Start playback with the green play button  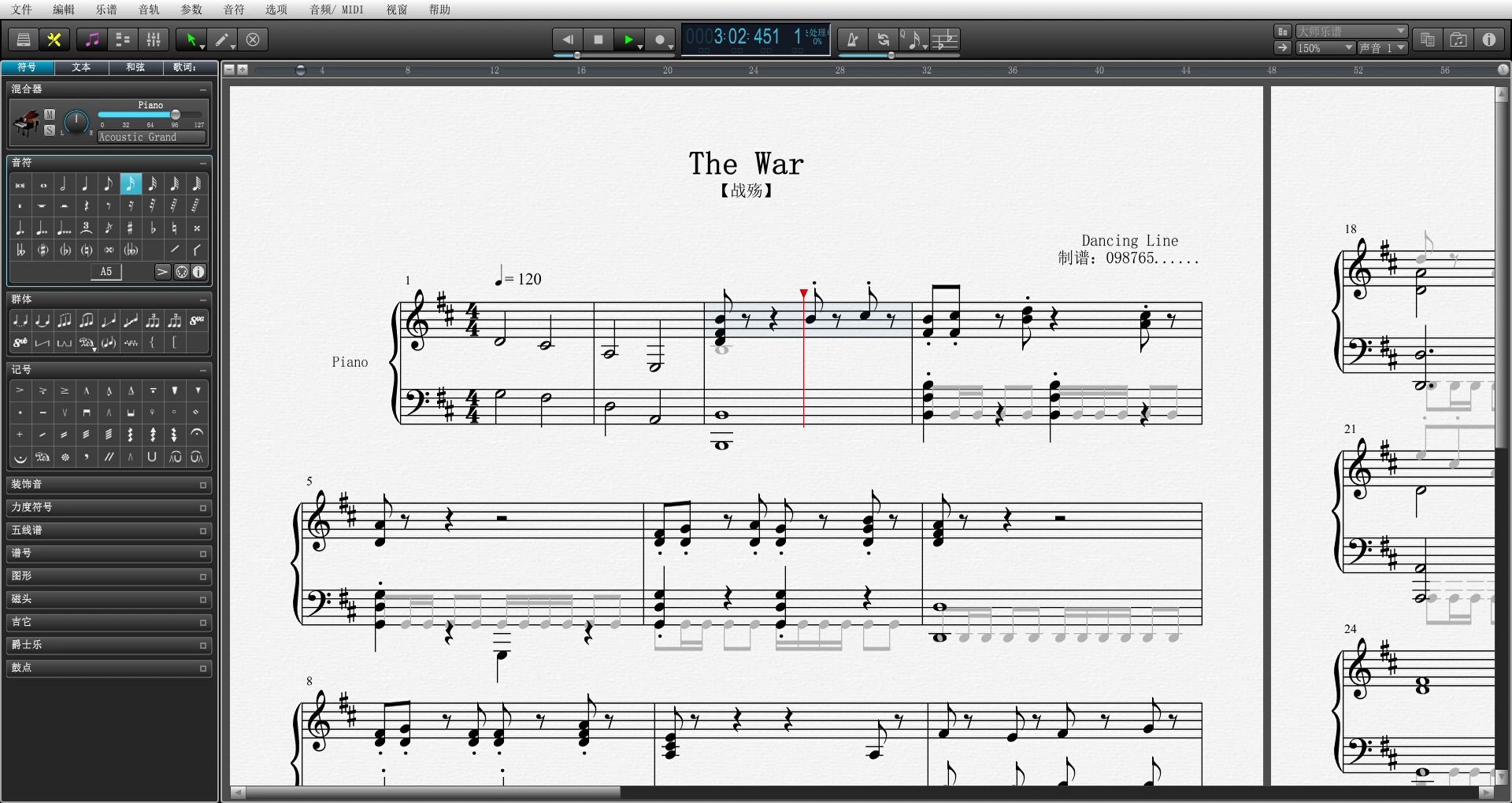(628, 39)
